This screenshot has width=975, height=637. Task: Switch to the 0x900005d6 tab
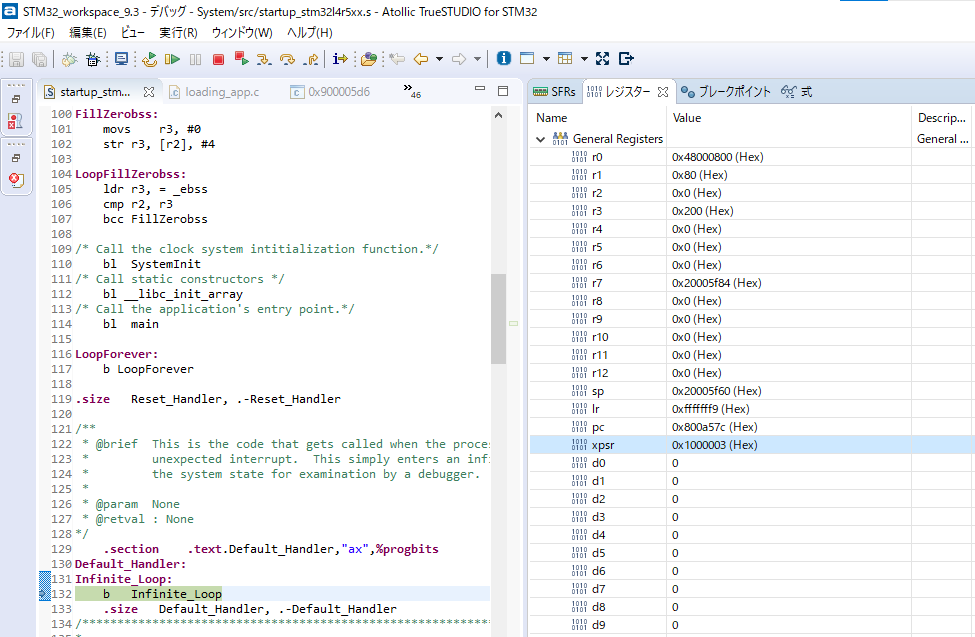(x=330, y=92)
